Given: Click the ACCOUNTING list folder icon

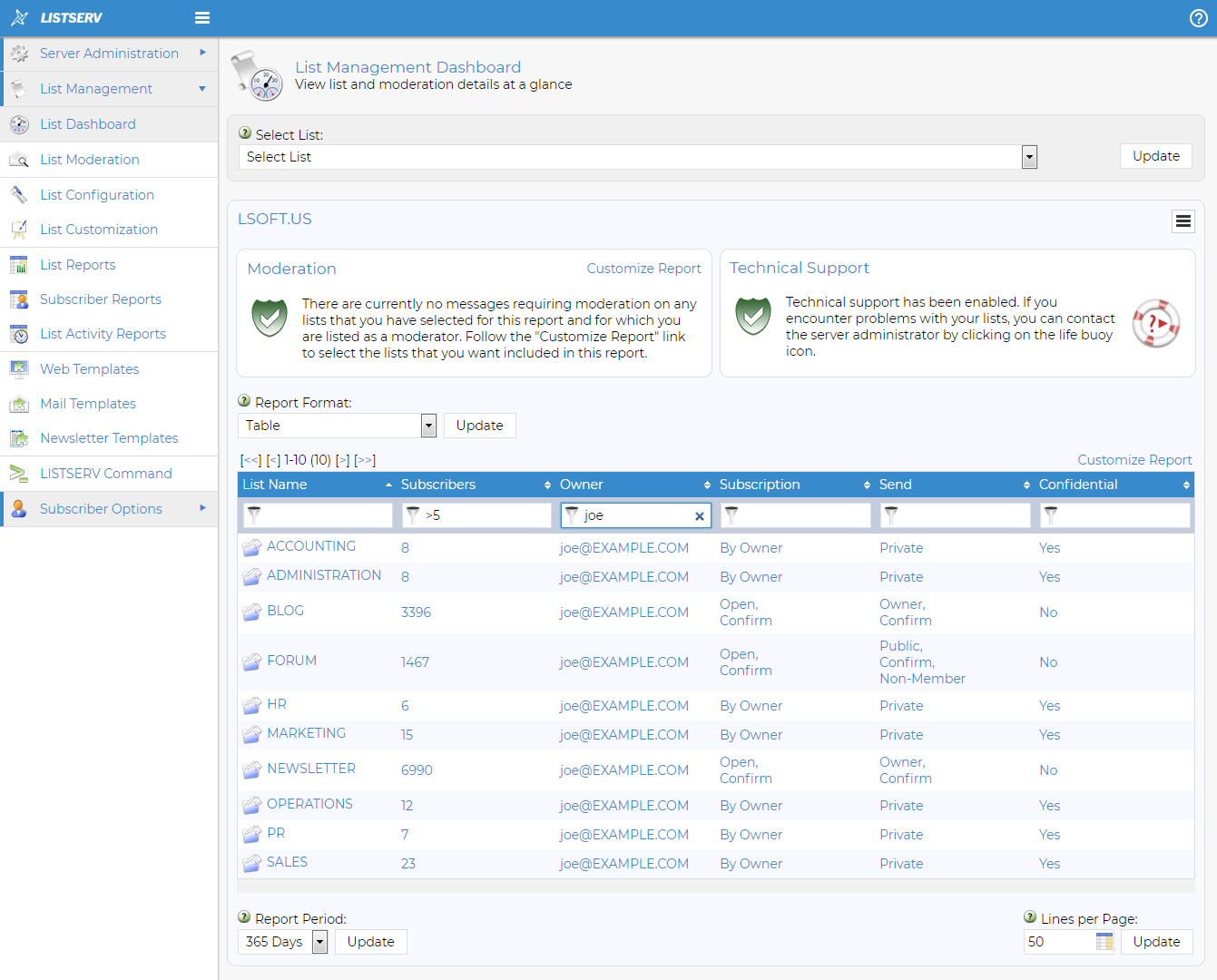Looking at the screenshot, I should pos(251,548).
